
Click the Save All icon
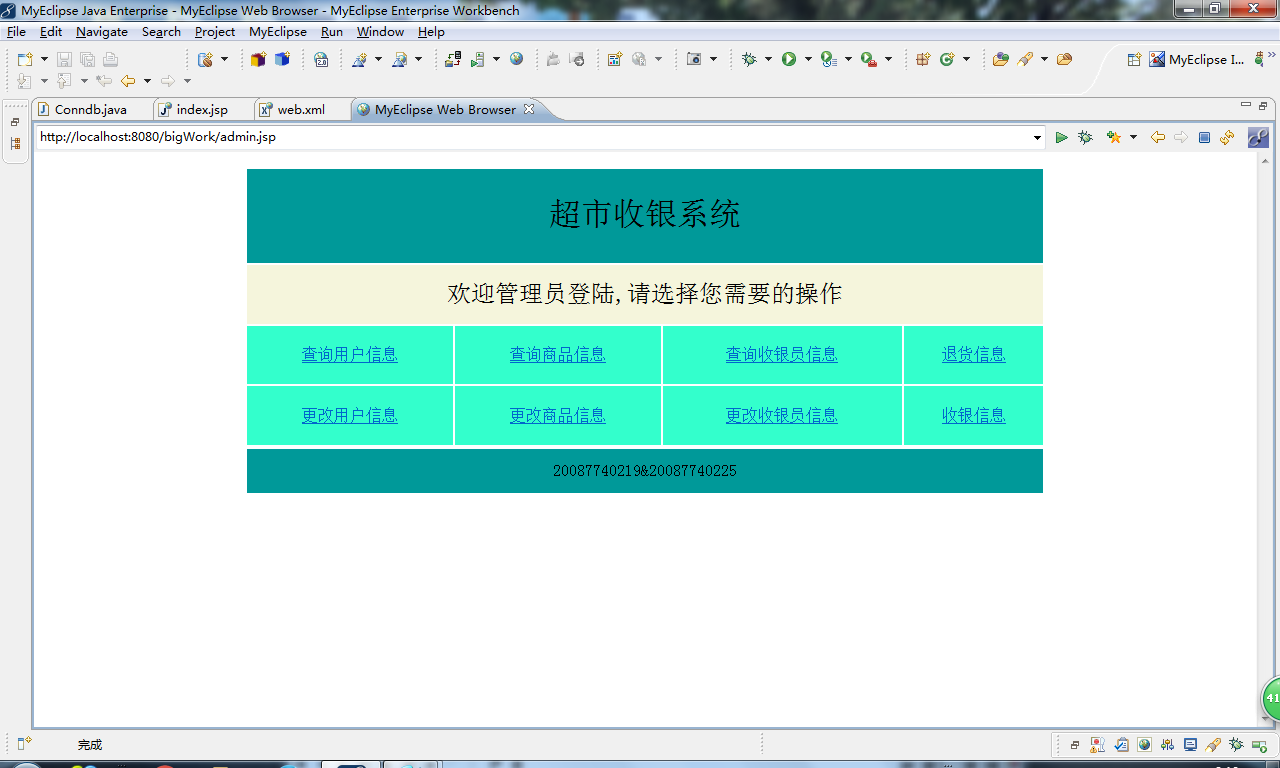pos(87,60)
